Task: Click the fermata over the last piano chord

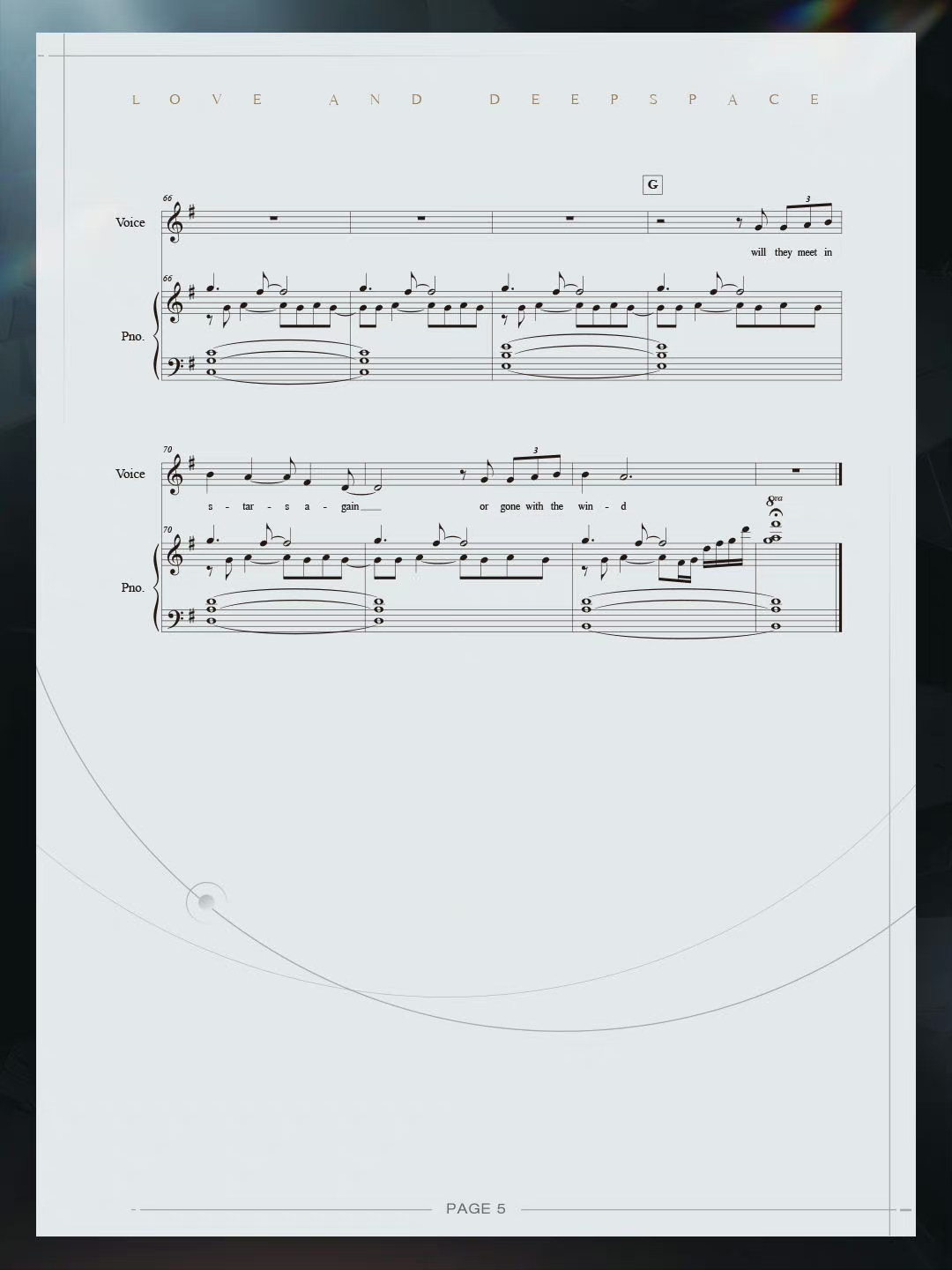Action: coord(776,512)
